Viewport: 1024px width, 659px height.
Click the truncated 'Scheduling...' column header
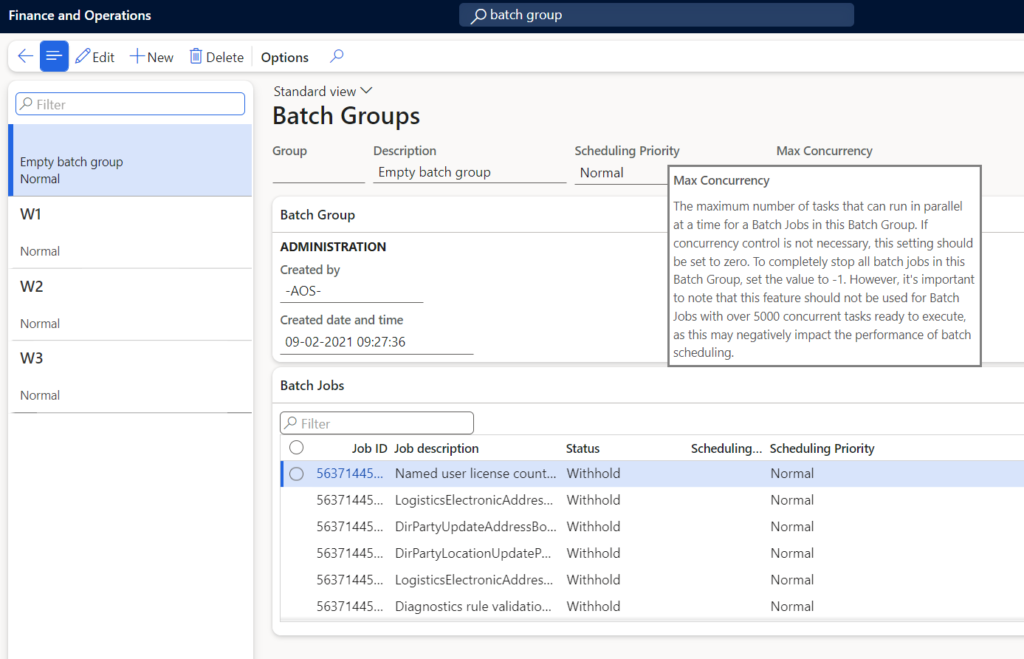[726, 449]
